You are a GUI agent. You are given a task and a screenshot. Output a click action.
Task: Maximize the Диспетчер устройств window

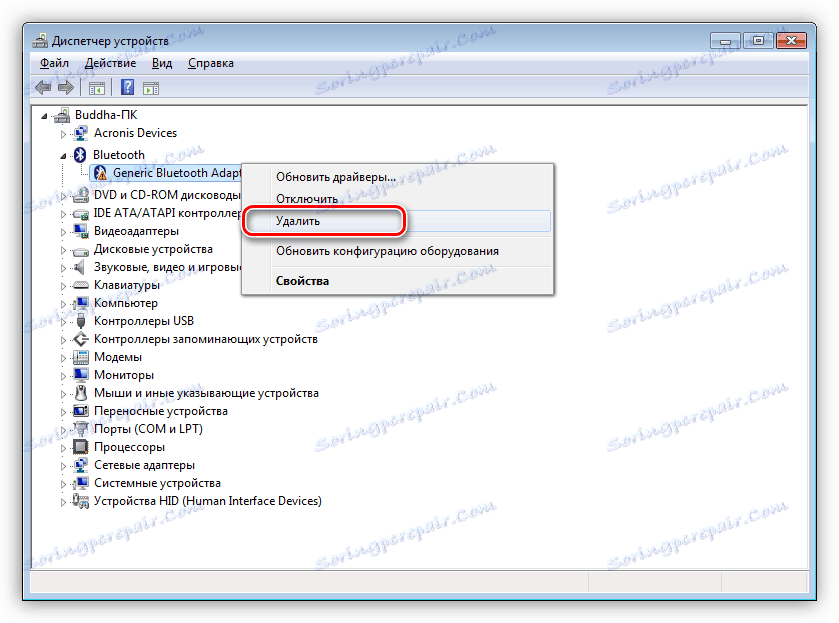pyautogui.click(x=758, y=41)
